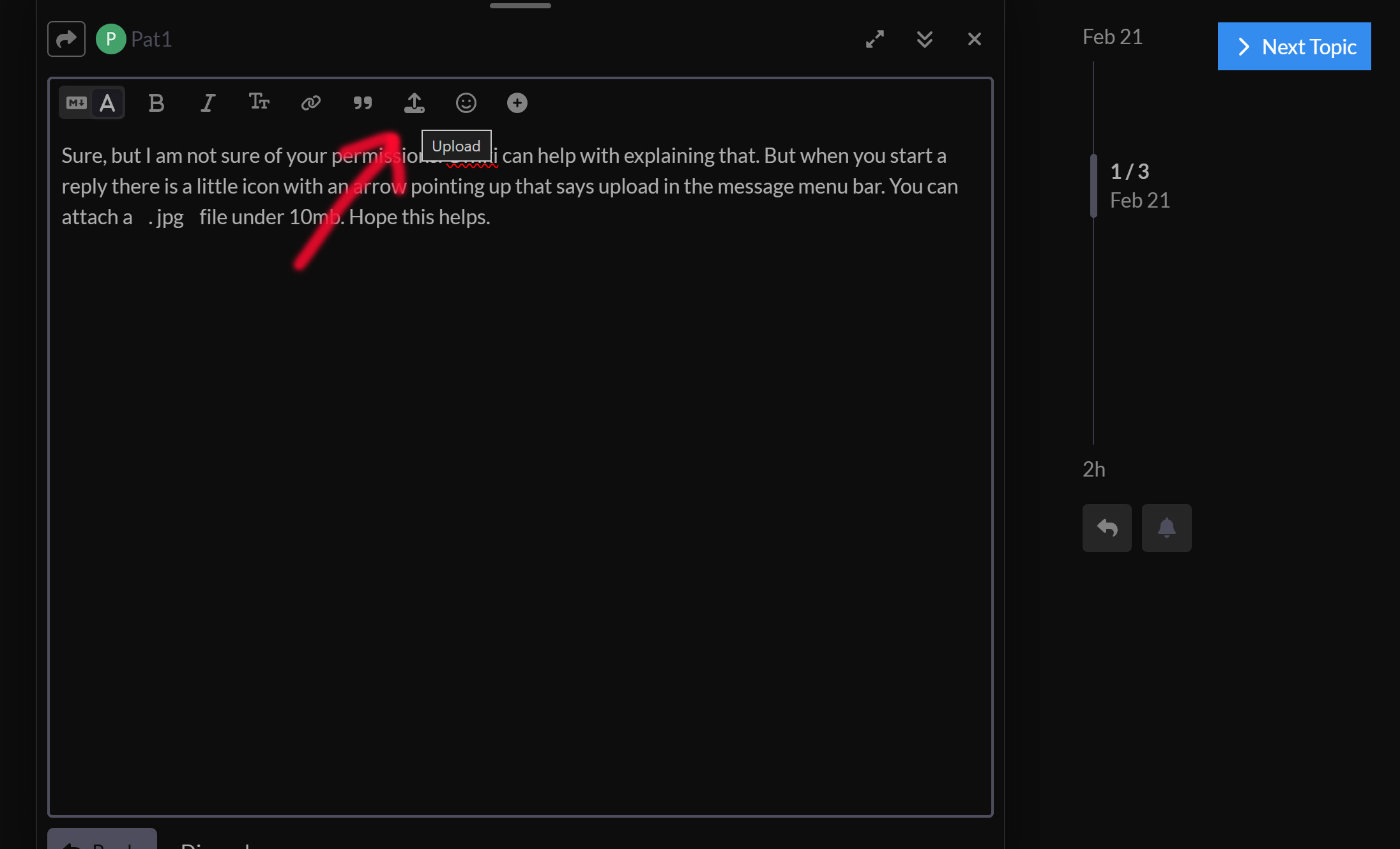Open text size heading options
Viewport: 1400px width, 849px height.
(x=259, y=102)
